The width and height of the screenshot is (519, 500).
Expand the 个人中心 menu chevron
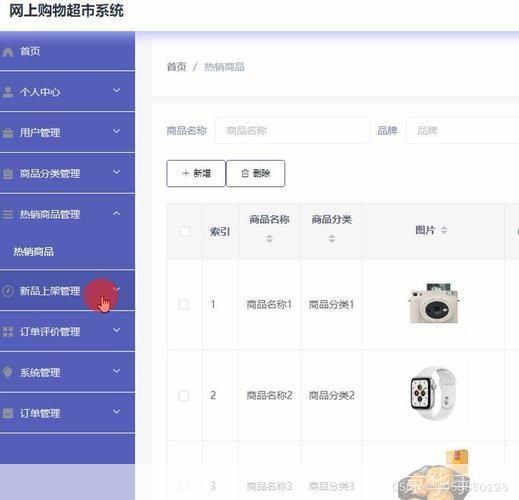coord(116,90)
